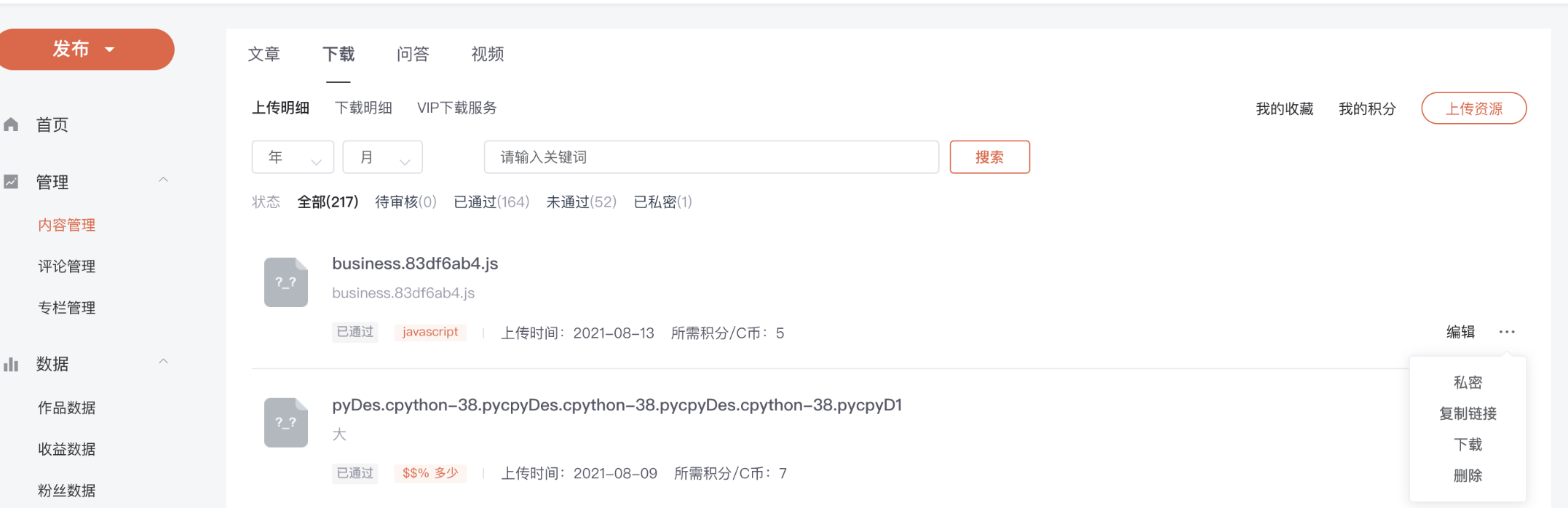
Task: Click the pyDes.cpython file thumbnail icon
Action: pos(285,423)
